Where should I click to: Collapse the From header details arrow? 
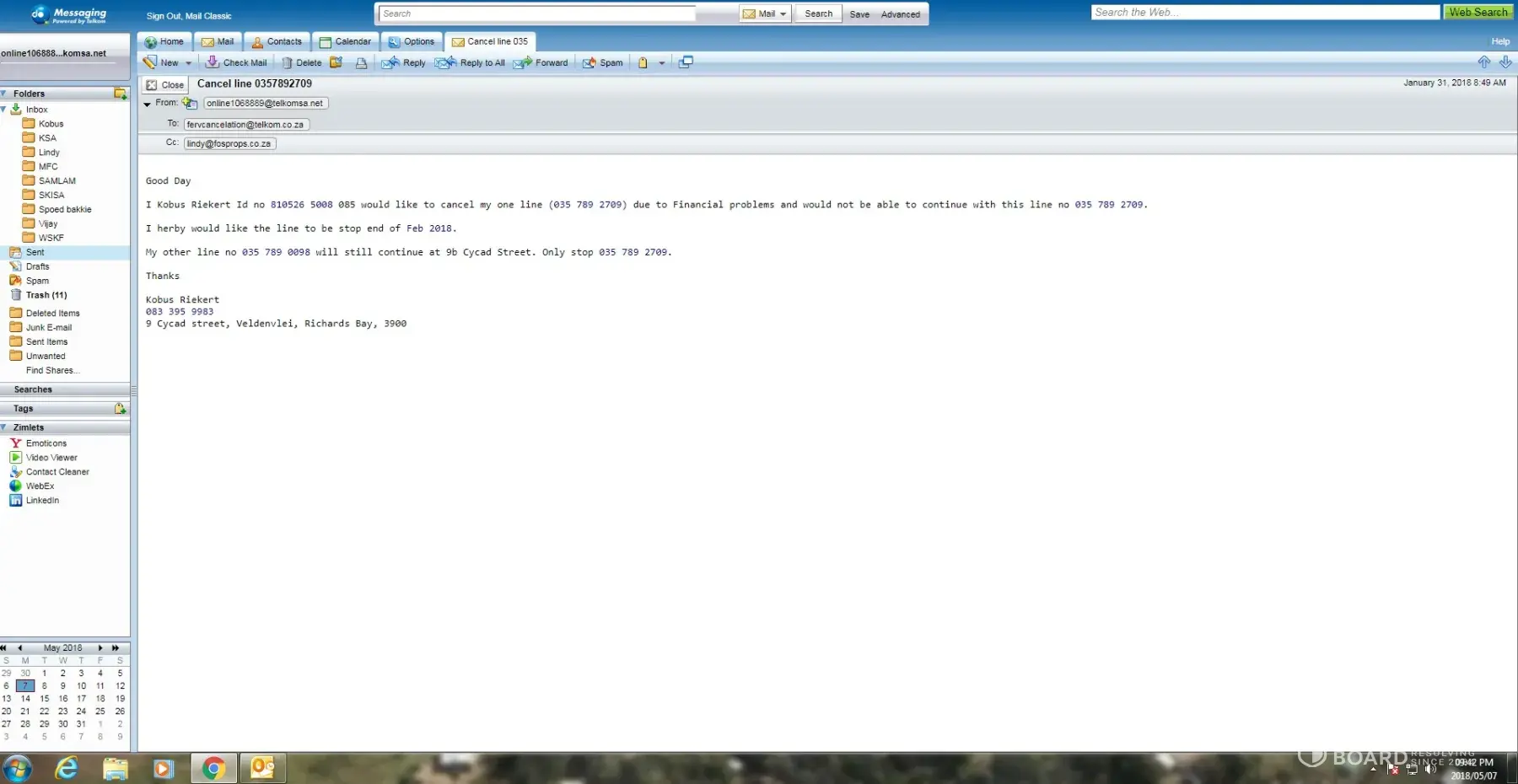pyautogui.click(x=147, y=104)
